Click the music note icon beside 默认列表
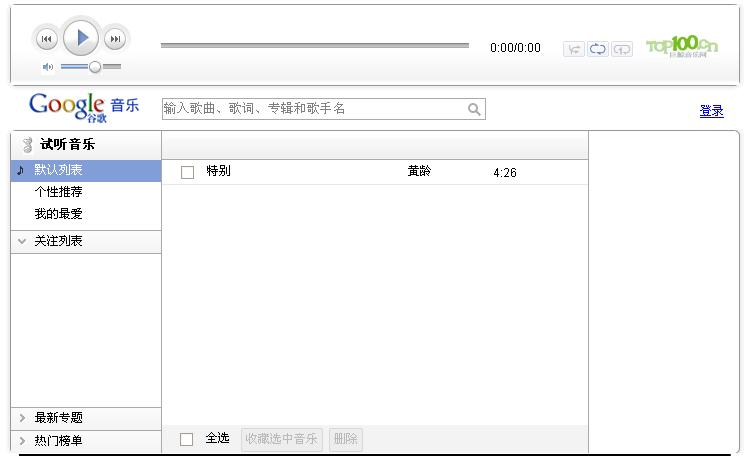 pyautogui.click(x=21, y=170)
